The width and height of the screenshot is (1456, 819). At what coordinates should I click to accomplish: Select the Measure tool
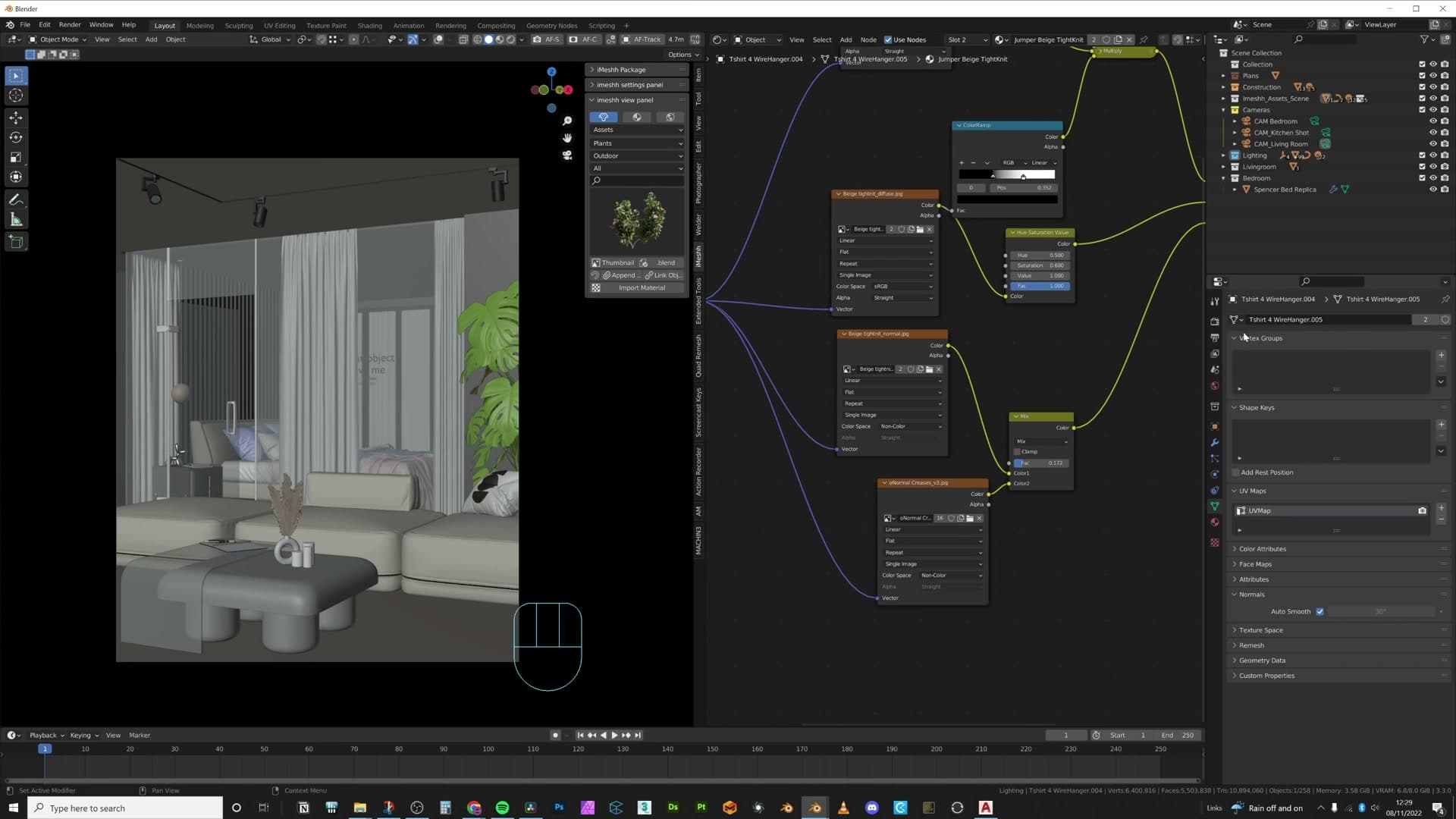pos(16,220)
